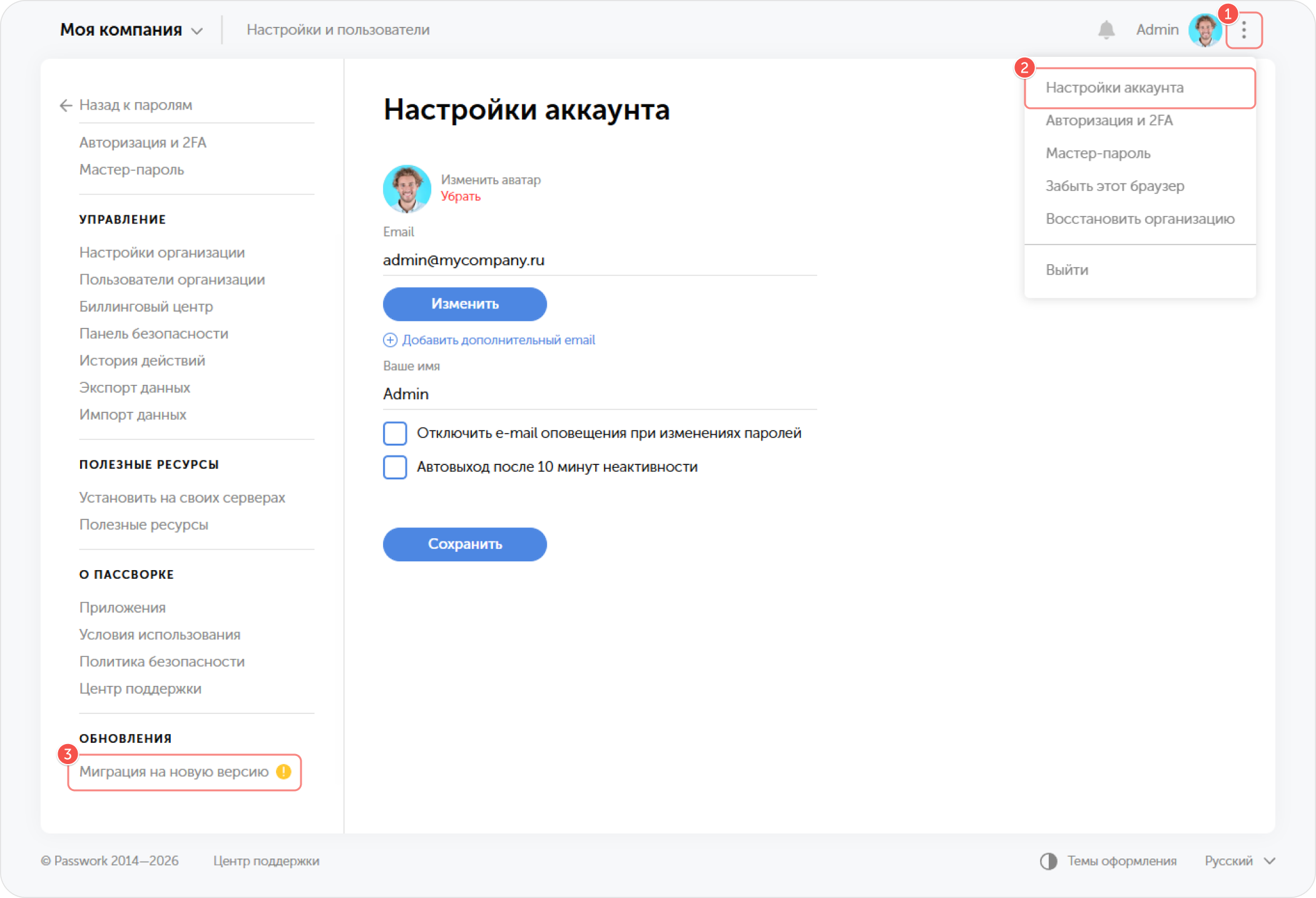Click the Ваше имя input field

[599, 394]
